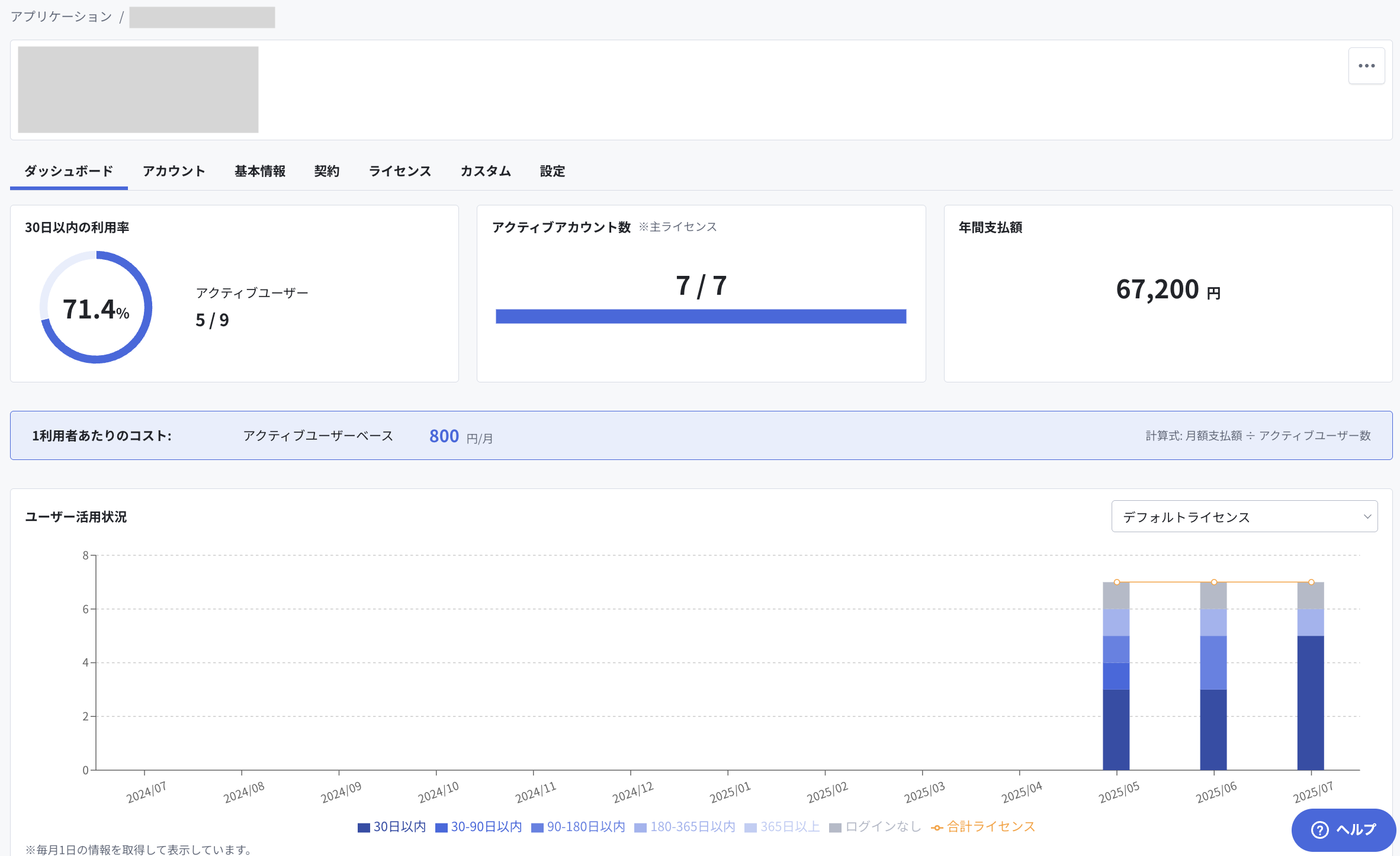Click the 2025/06 stacked bar

(x=1213, y=676)
